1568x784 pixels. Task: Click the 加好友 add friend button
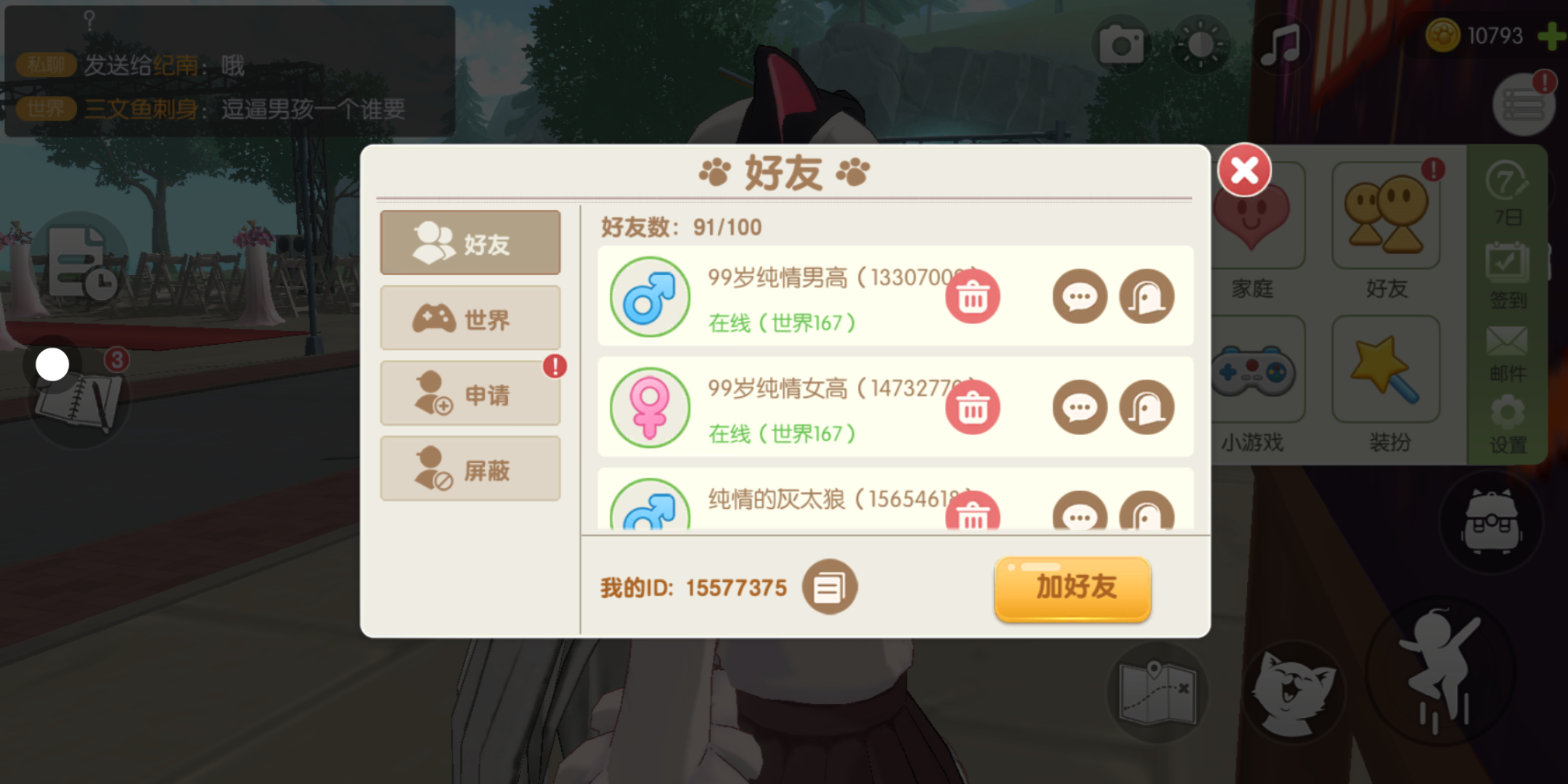coord(1073,588)
